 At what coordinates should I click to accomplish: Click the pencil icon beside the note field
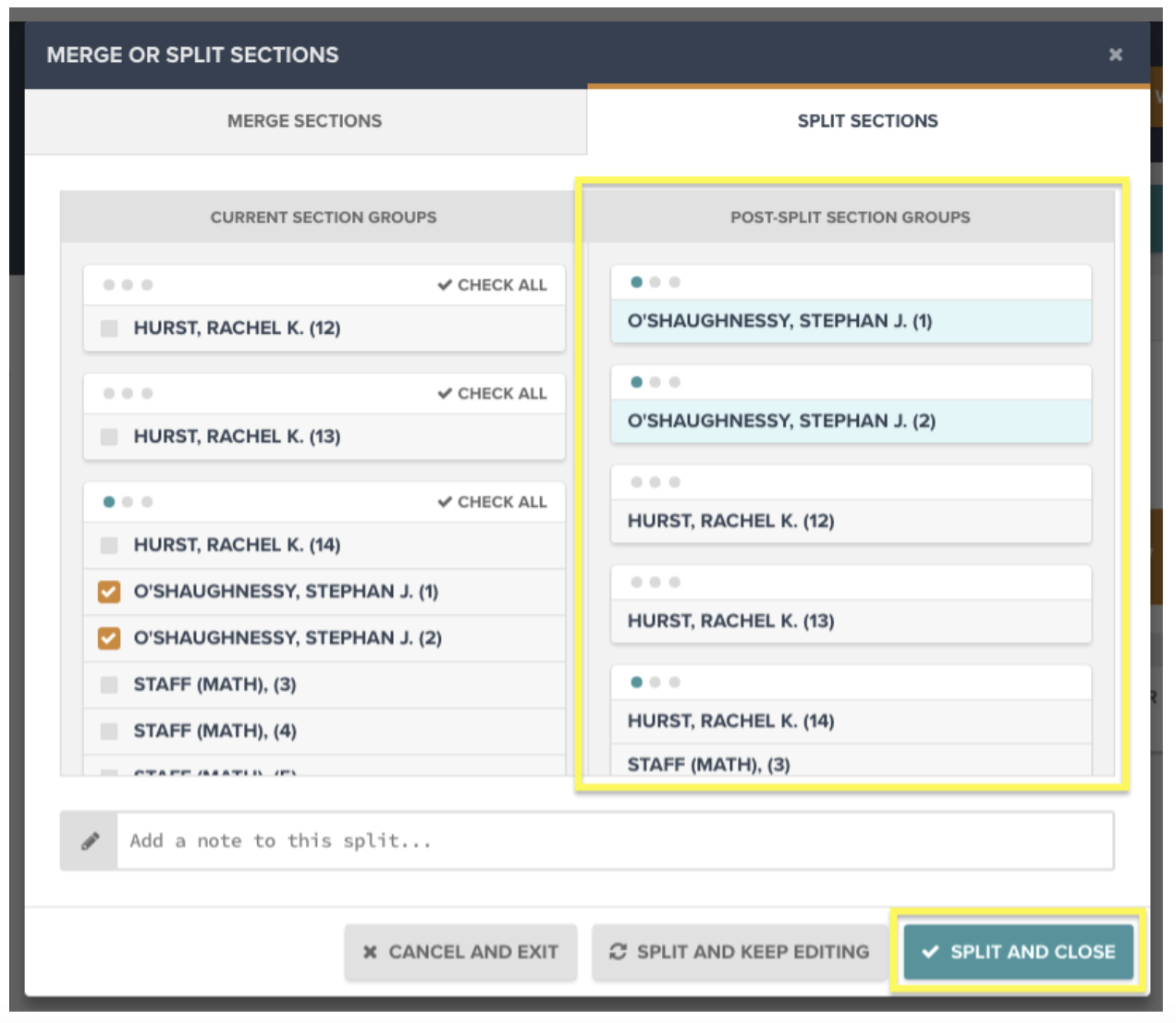pos(90,841)
